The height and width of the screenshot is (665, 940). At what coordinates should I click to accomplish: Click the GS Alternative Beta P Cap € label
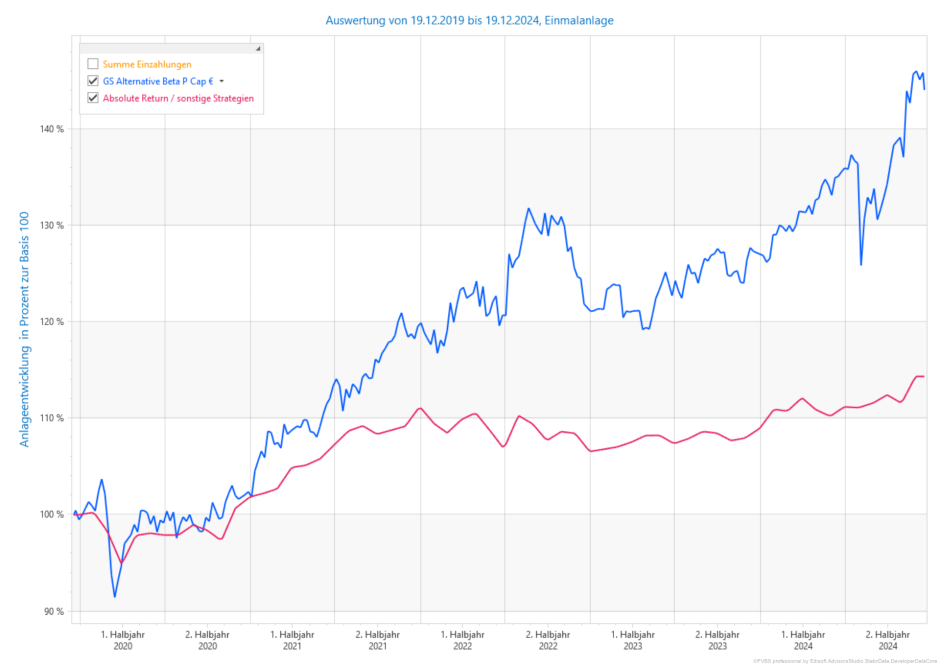[158, 81]
